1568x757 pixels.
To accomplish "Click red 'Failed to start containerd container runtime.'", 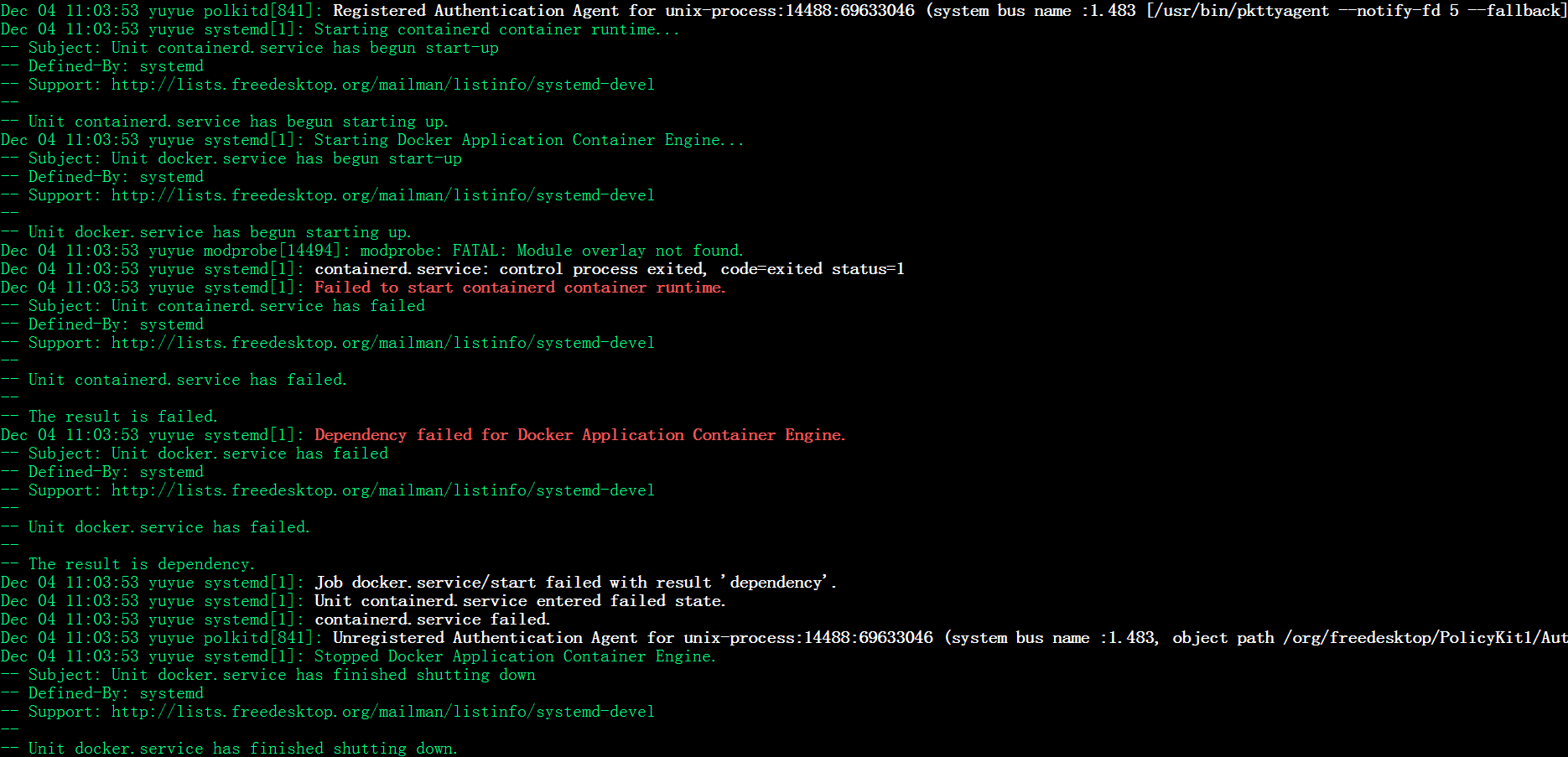I will [520, 288].
